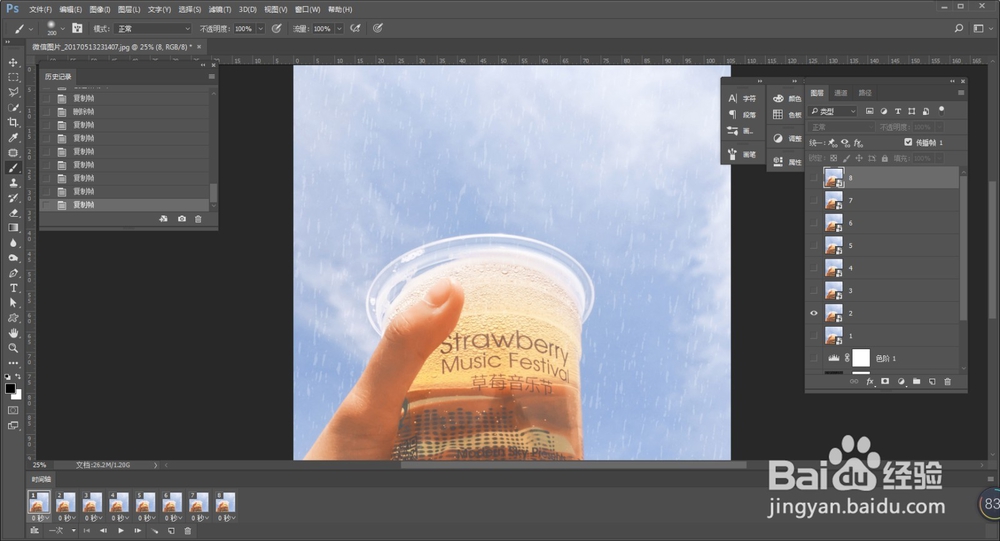Add a layer mask in Layers panel
The width and height of the screenshot is (1000, 541).
tap(885, 382)
